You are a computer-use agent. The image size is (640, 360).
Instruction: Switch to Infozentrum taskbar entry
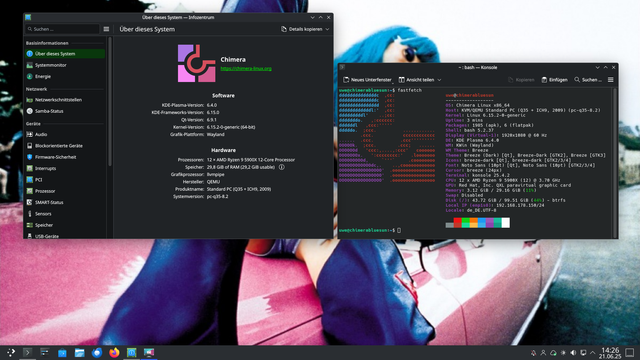(x=131, y=353)
